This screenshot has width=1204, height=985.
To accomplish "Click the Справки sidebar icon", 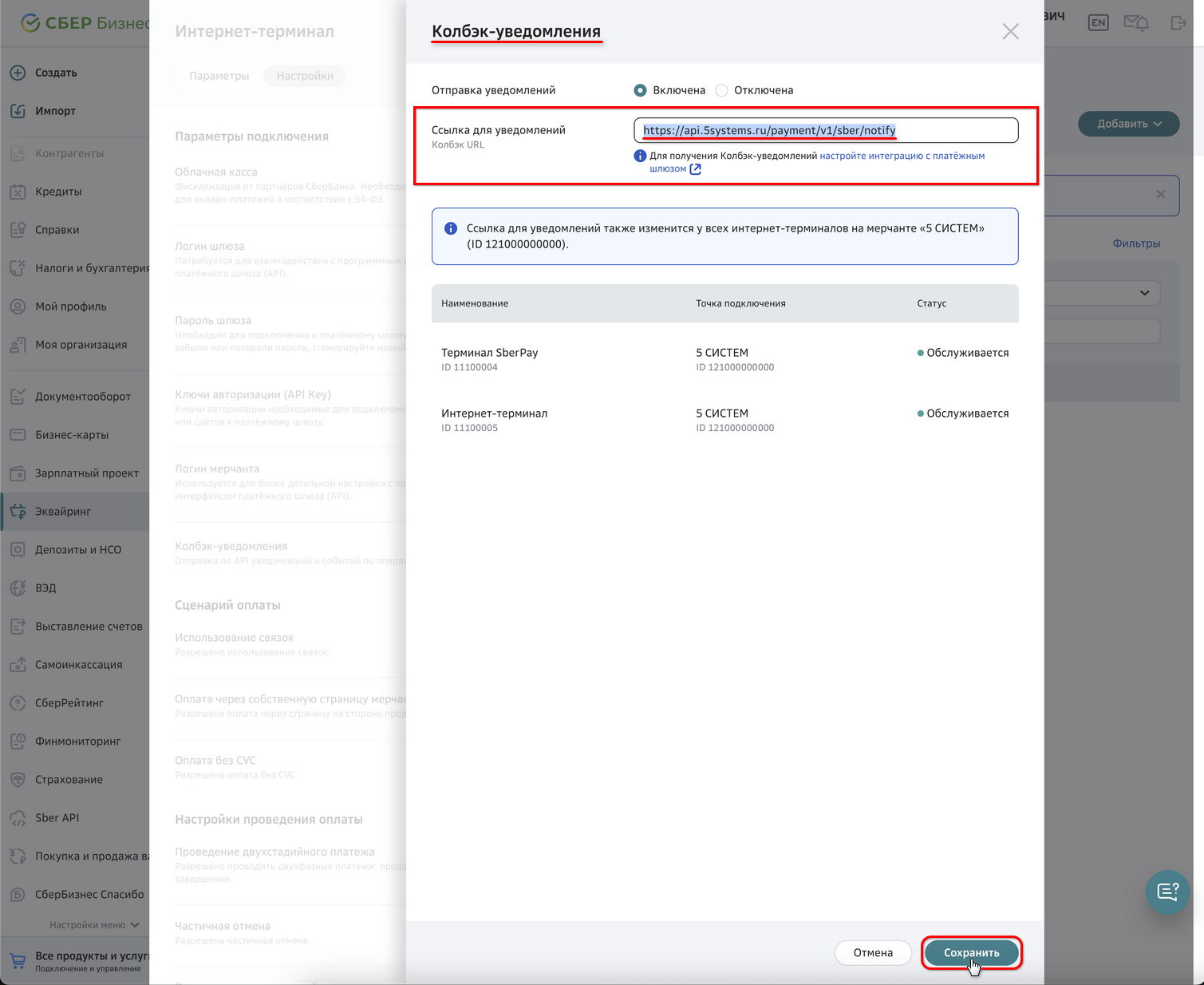I will [x=18, y=230].
